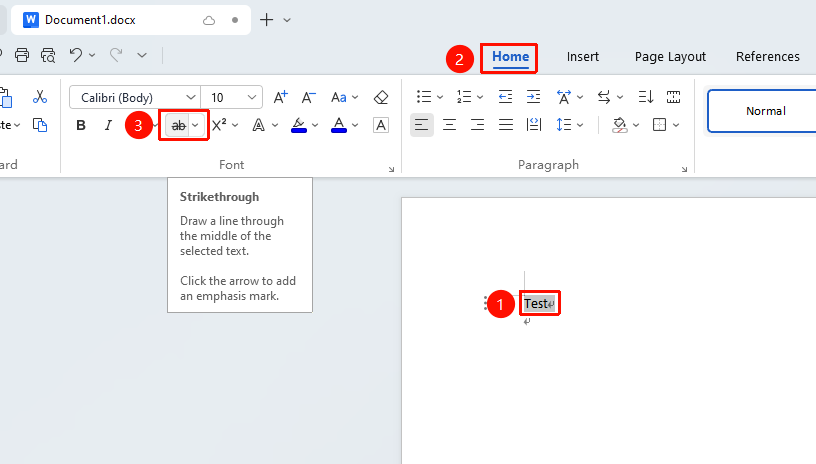Set Align Right paragraph alignment
This screenshot has height=464, width=816.
tap(478, 125)
